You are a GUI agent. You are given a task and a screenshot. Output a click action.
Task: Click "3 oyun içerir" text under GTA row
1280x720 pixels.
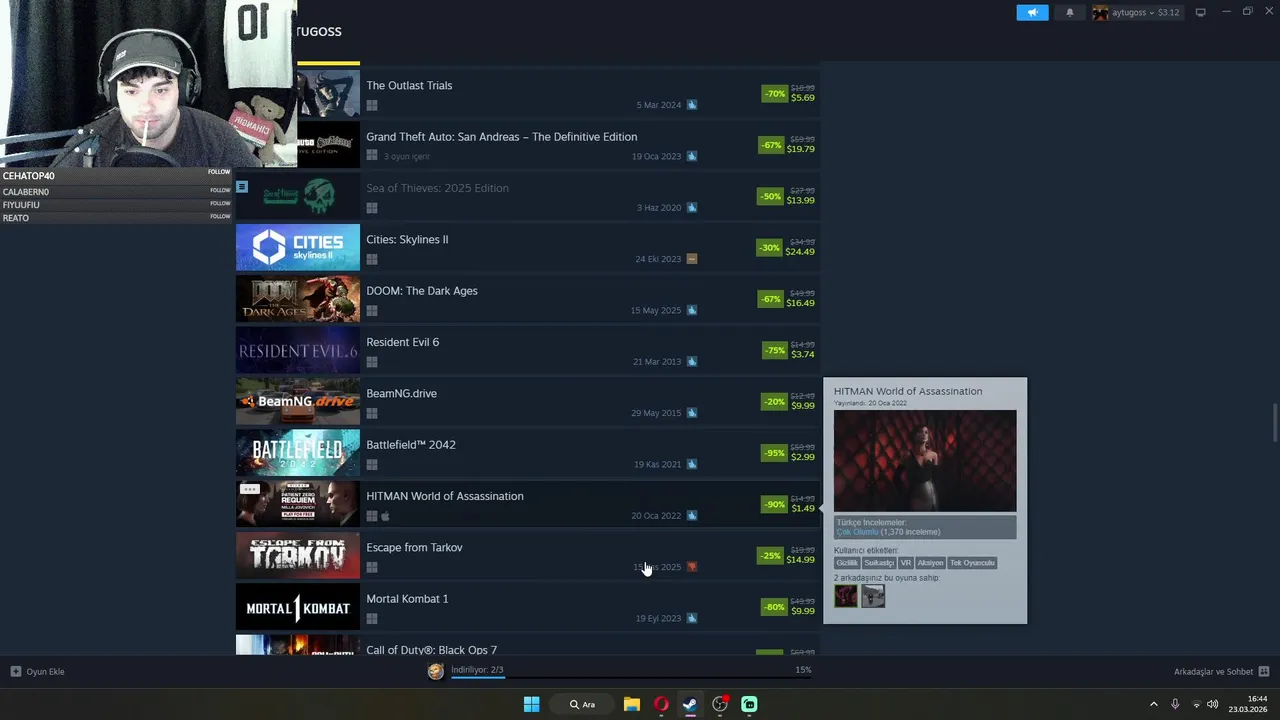(406, 156)
